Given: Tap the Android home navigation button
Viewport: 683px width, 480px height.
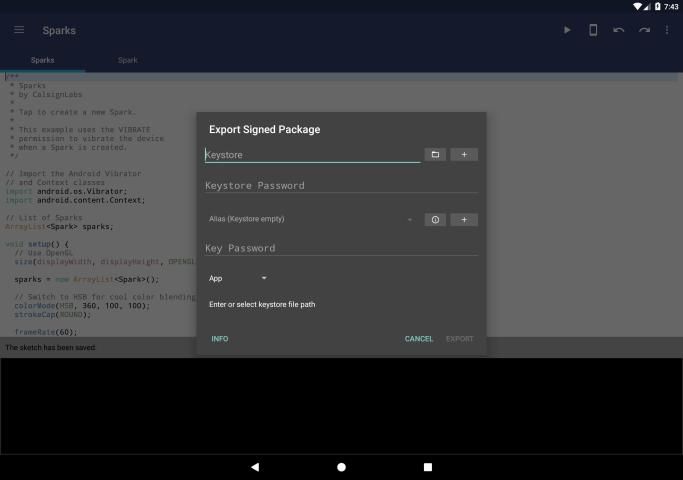Looking at the screenshot, I should point(342,467).
